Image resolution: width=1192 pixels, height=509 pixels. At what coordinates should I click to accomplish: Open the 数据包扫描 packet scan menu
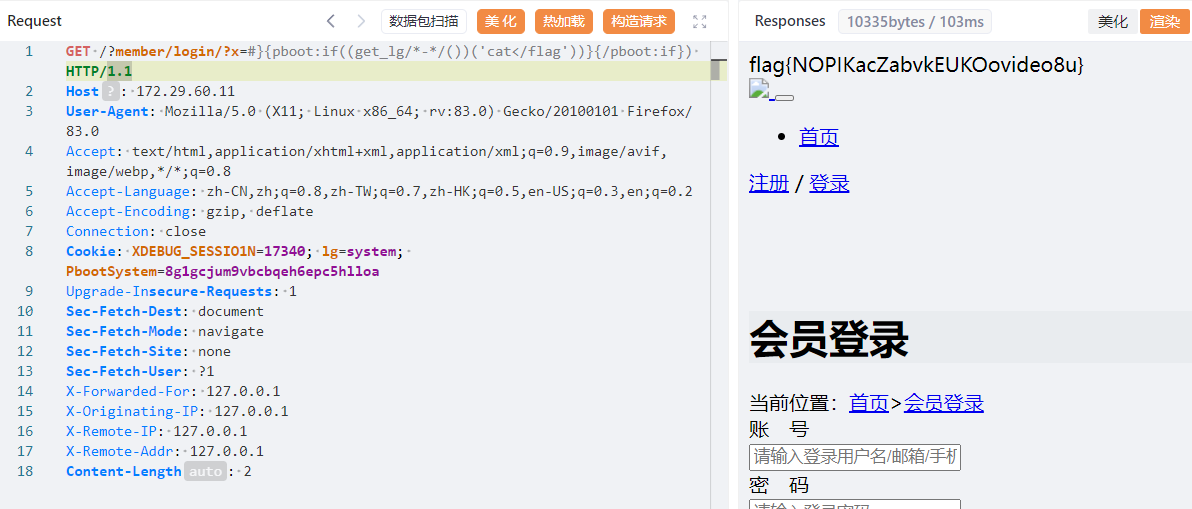pyautogui.click(x=424, y=21)
